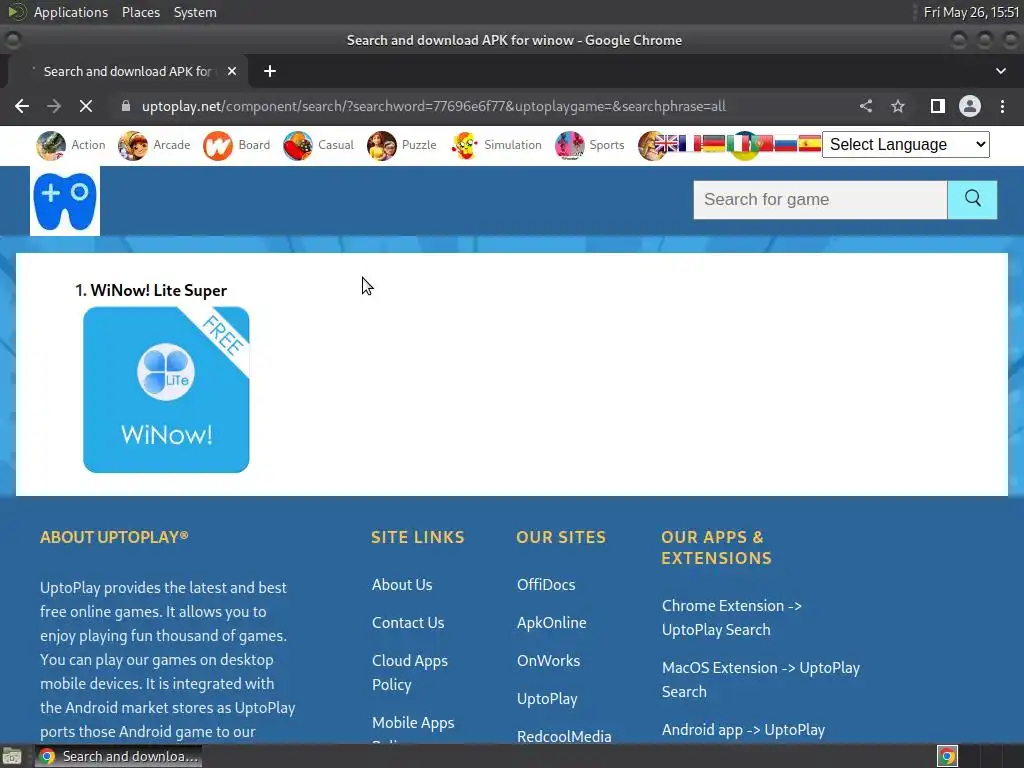Go back with the browser back arrow

click(x=22, y=106)
